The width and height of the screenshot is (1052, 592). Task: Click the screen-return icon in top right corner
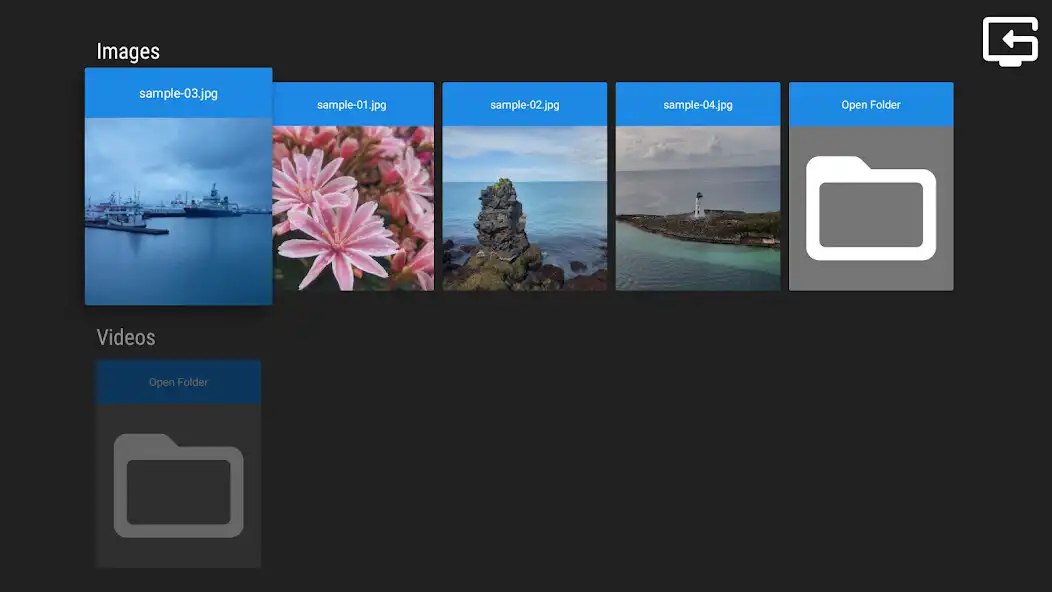click(1009, 42)
